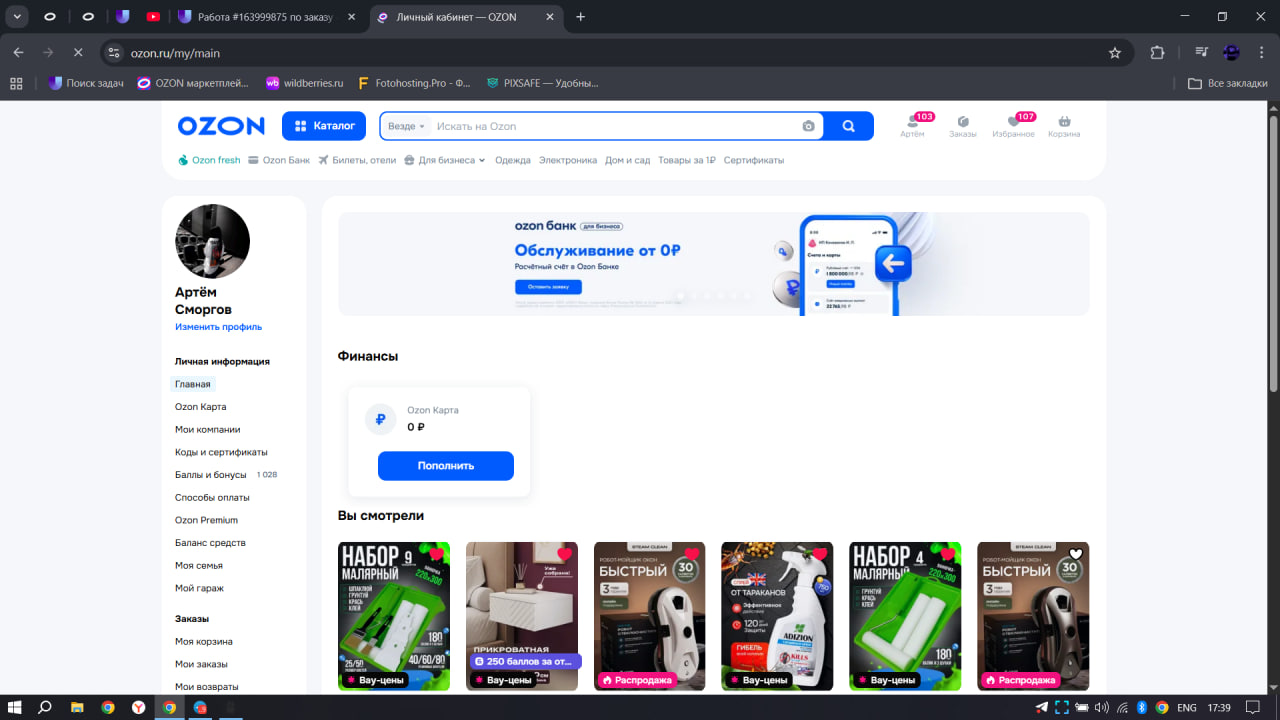Open the Каталог catalog button
Screen dimensions: 1280x720
click(x=325, y=126)
